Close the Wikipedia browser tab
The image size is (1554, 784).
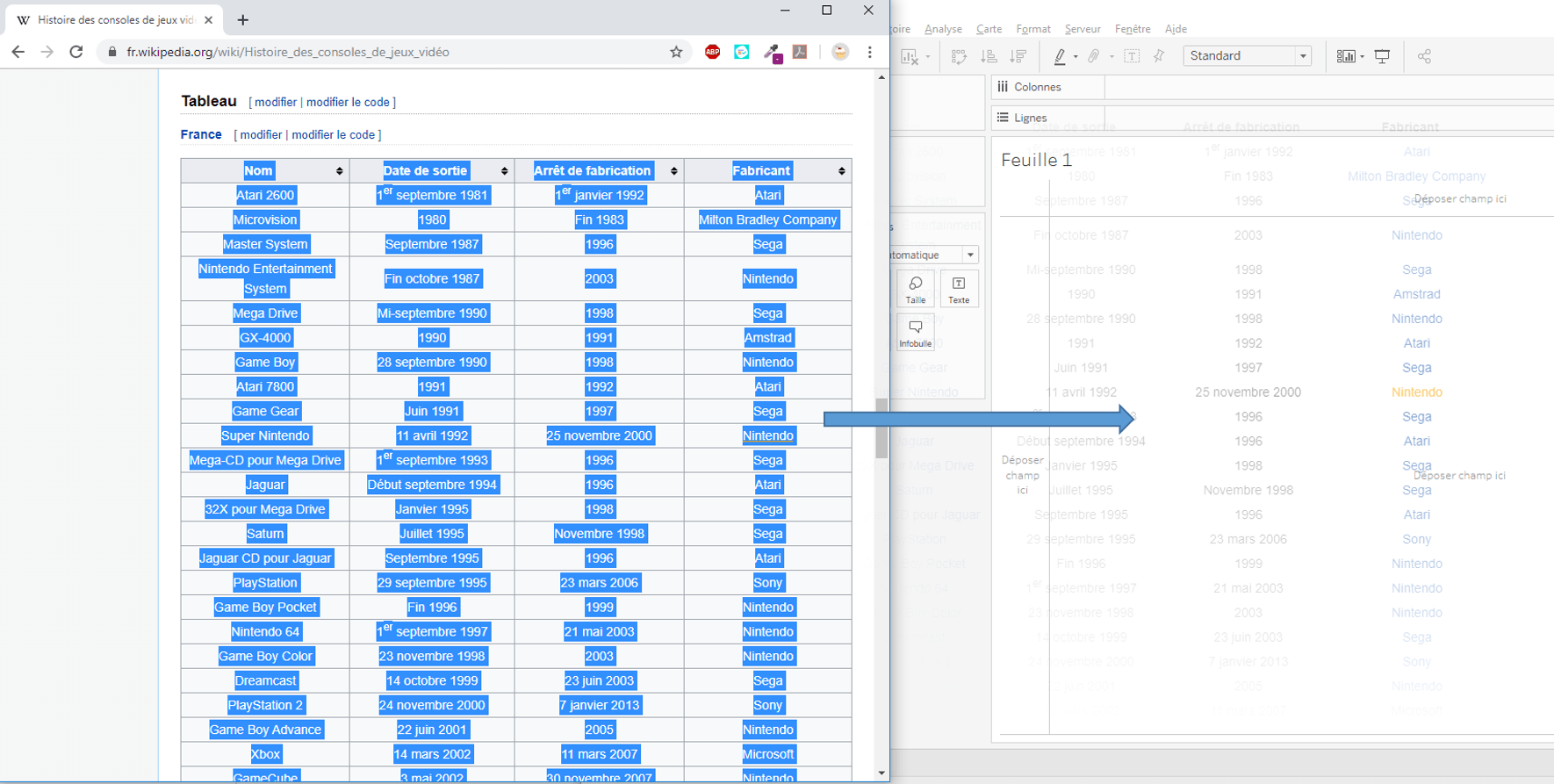click(x=208, y=19)
